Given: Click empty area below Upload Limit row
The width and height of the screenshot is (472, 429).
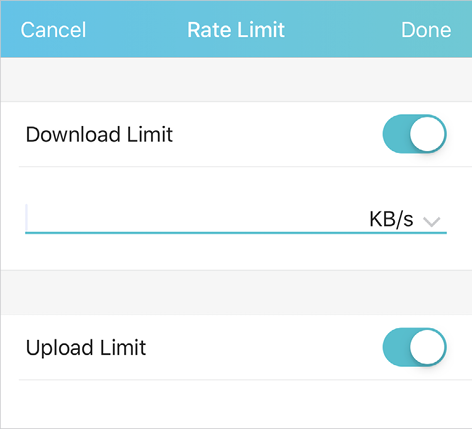Looking at the screenshot, I should tap(236, 403).
